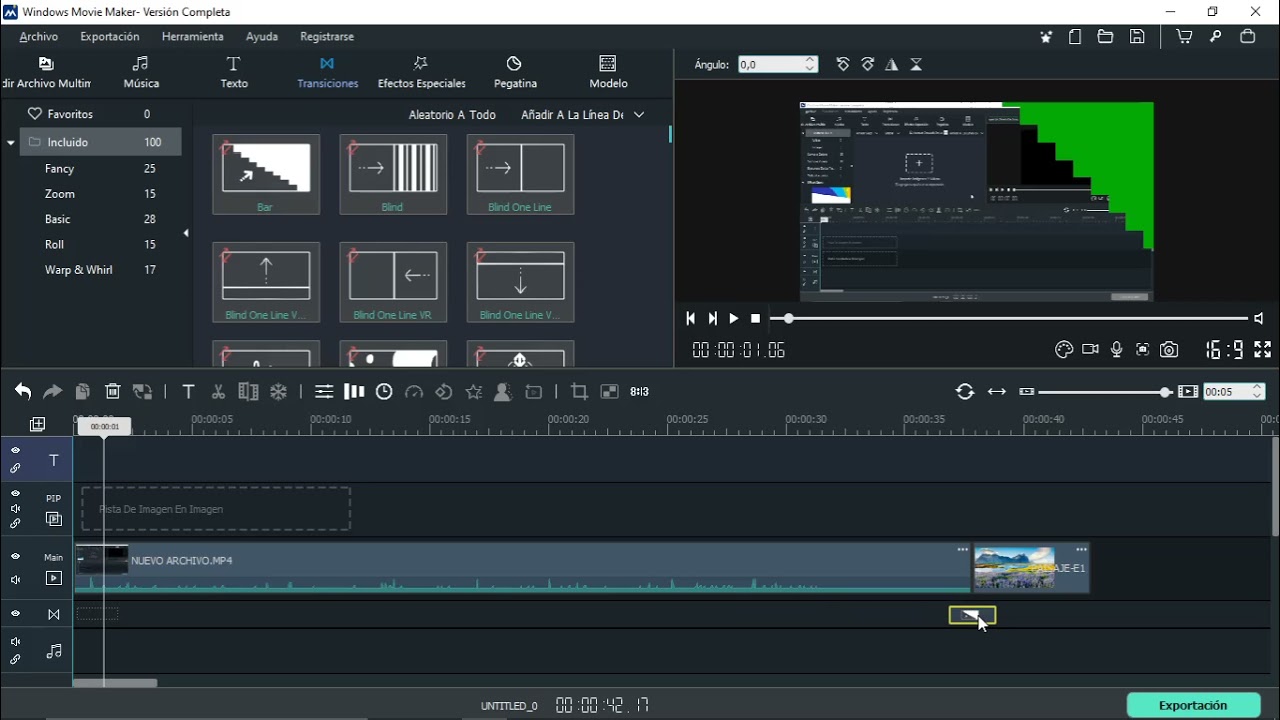Screen dimensions: 1280x720
Task: Switch to the Música tab
Action: click(x=141, y=73)
